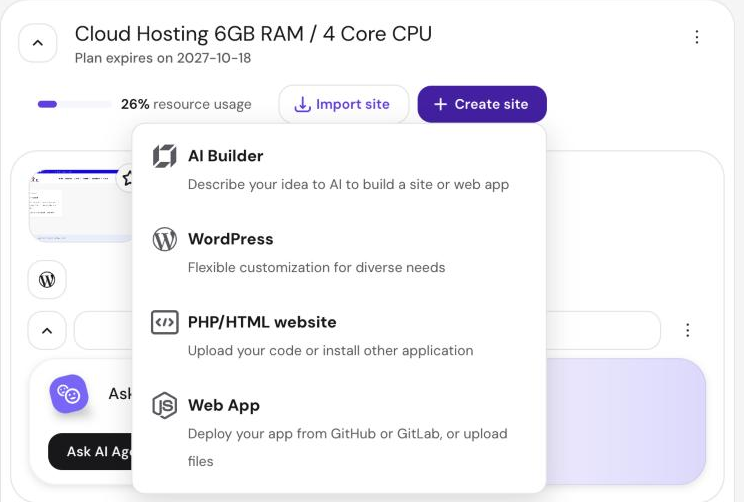
Task: Click the Cloud Hosting 6GB RAM title
Action: [x=253, y=34]
